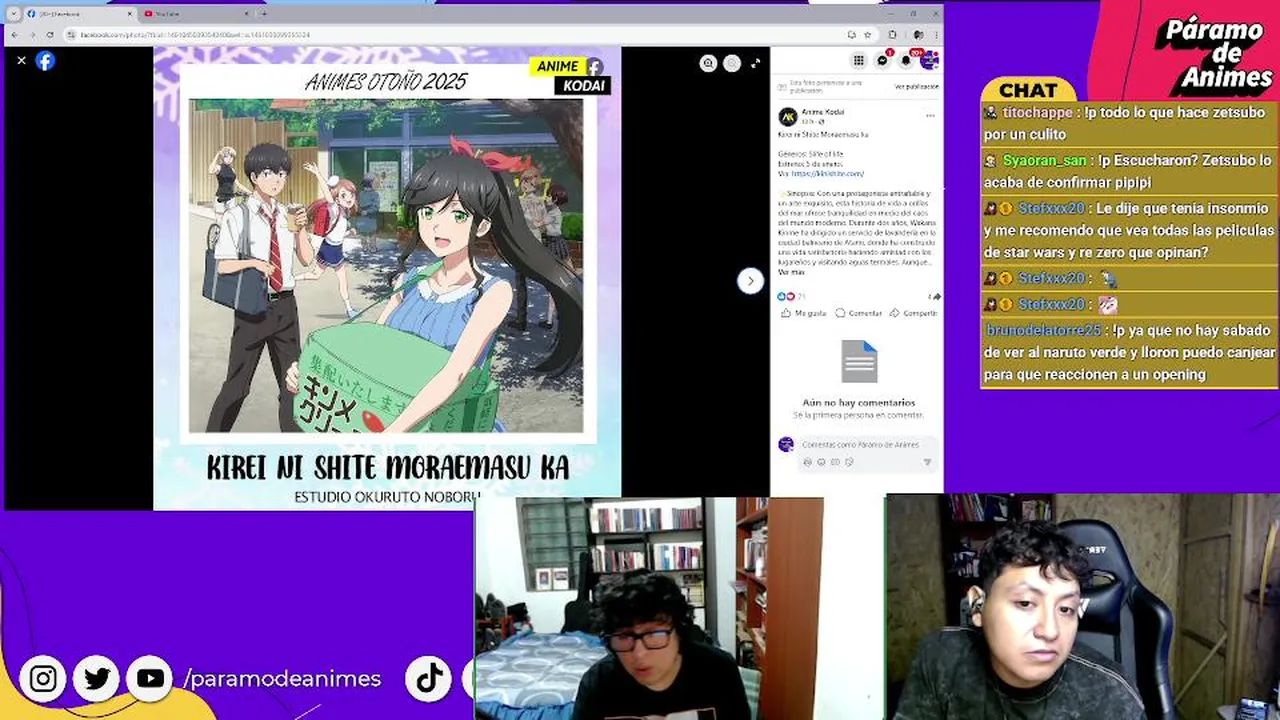Open the Chrome profile icon
Screen dimensions: 1280x720
click(917, 34)
